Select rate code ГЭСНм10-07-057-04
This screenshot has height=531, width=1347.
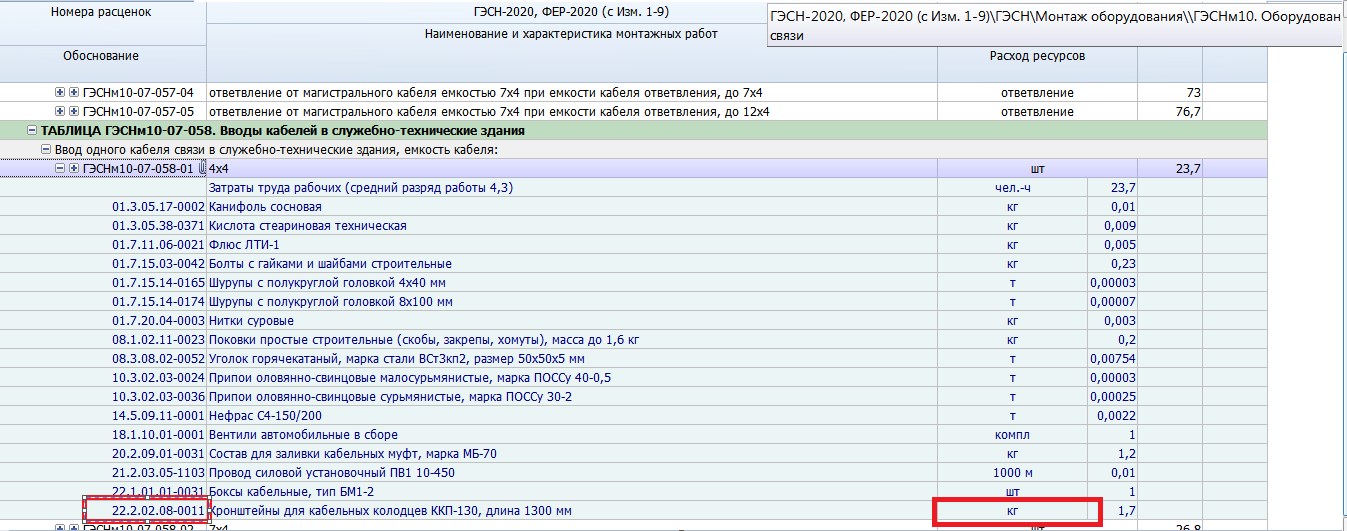[138, 93]
